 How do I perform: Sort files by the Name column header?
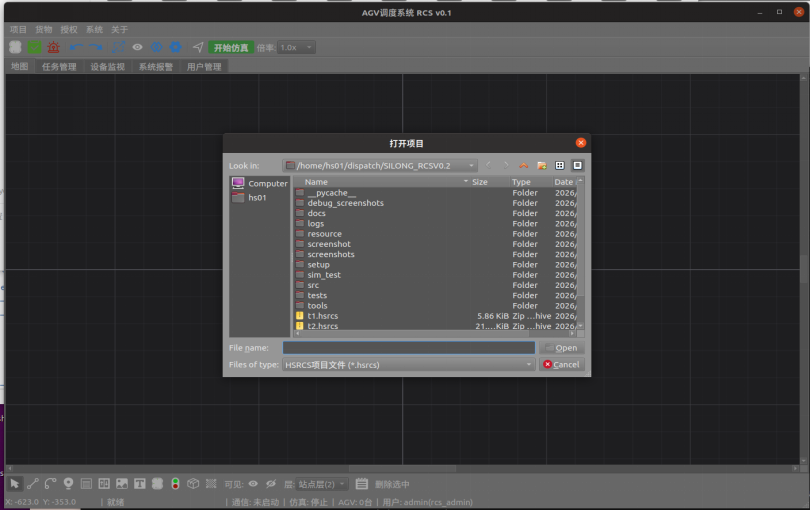tap(381, 182)
